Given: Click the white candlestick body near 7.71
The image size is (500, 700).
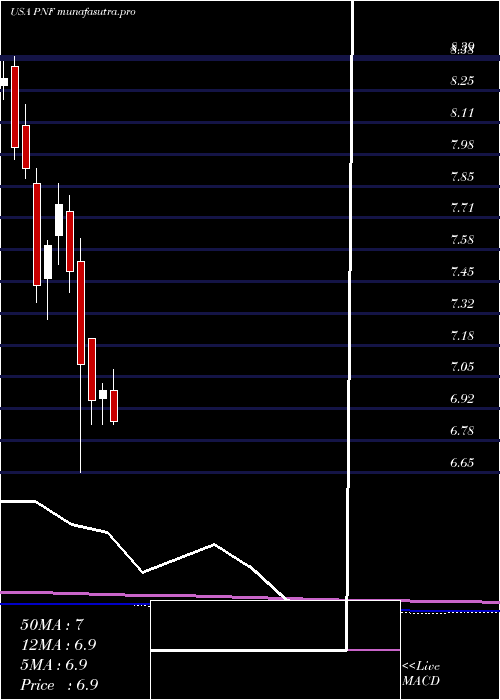Looking at the screenshot, I should pyautogui.click(x=59, y=220).
